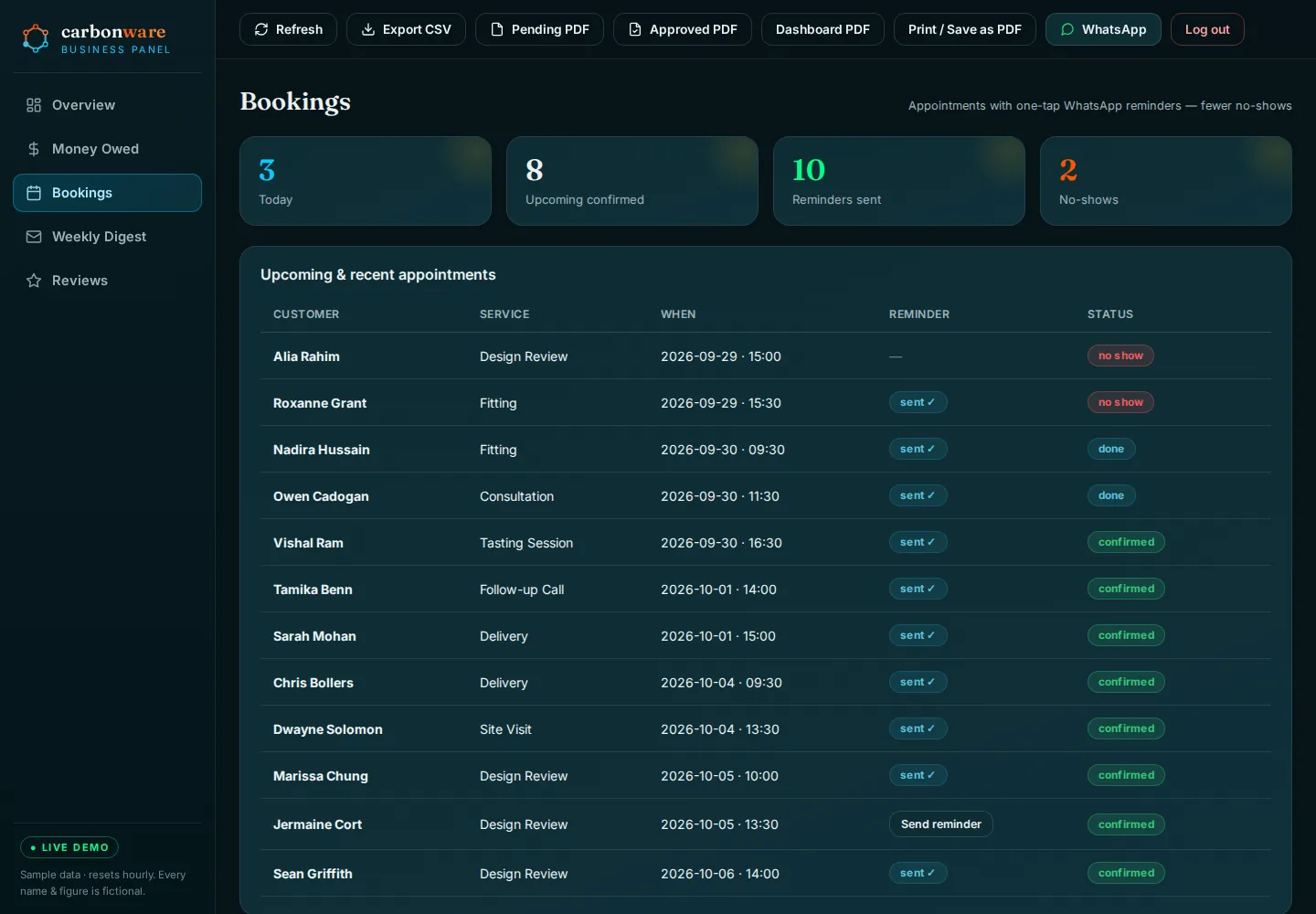This screenshot has width=1316, height=914.
Task: Click Print / Save as PDF
Action: click(x=965, y=29)
